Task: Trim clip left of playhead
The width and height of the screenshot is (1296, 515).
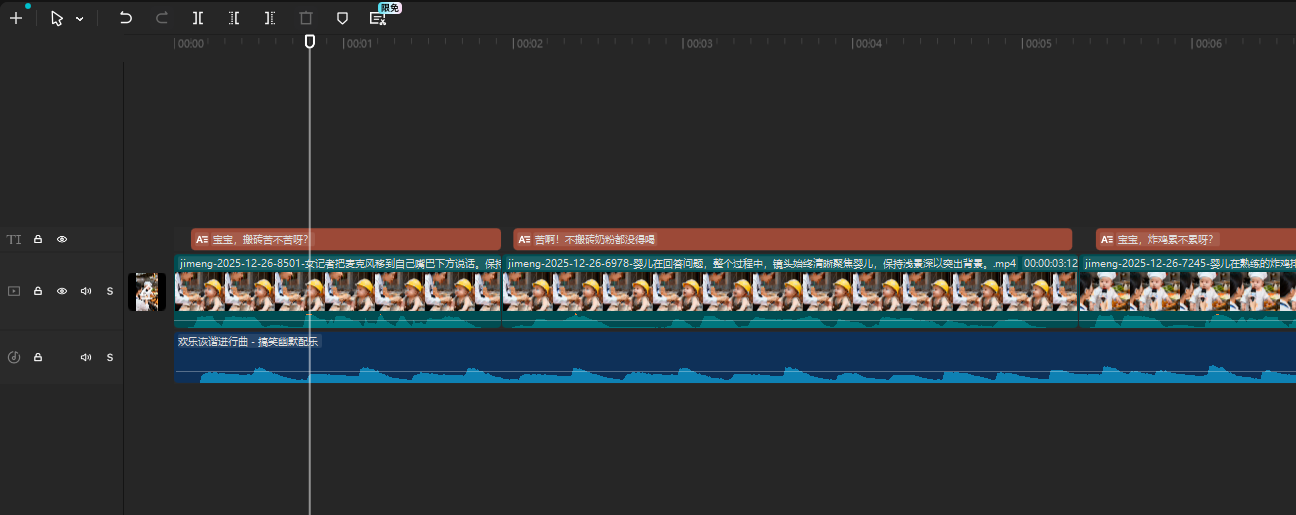Action: click(234, 18)
